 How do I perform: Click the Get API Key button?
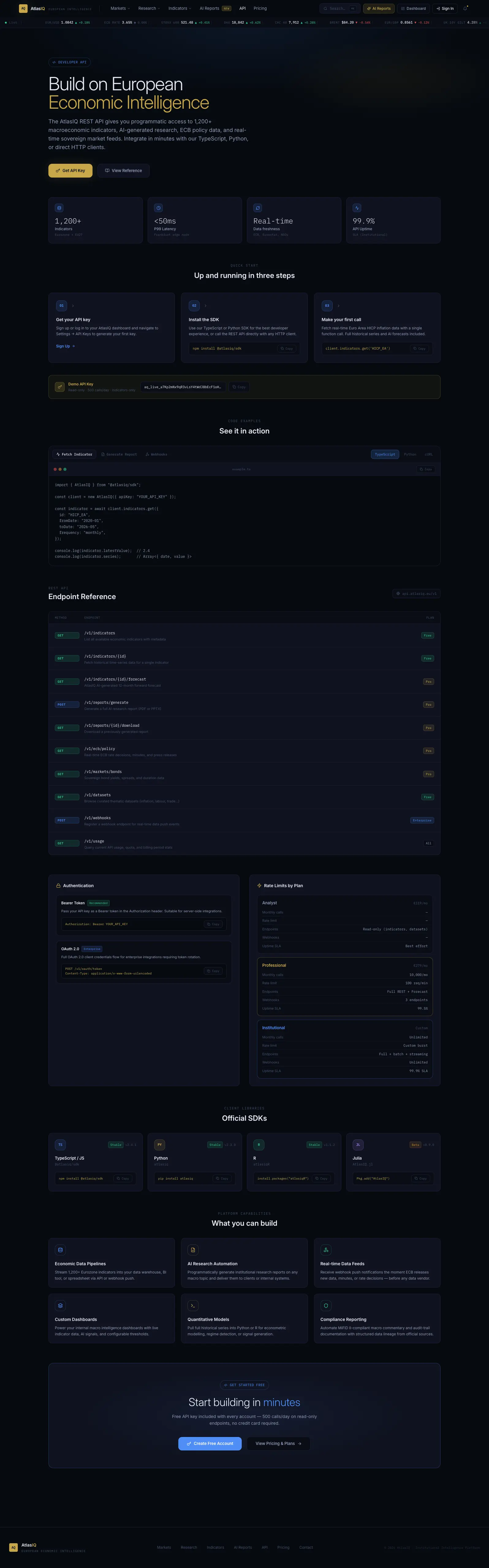pyautogui.click(x=71, y=171)
